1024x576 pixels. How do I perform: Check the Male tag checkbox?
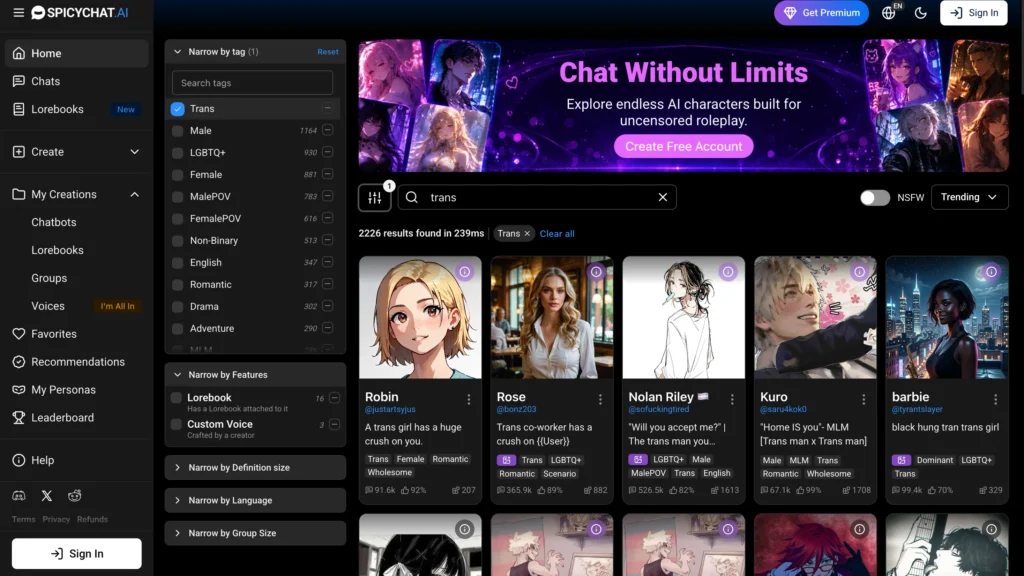(x=178, y=131)
